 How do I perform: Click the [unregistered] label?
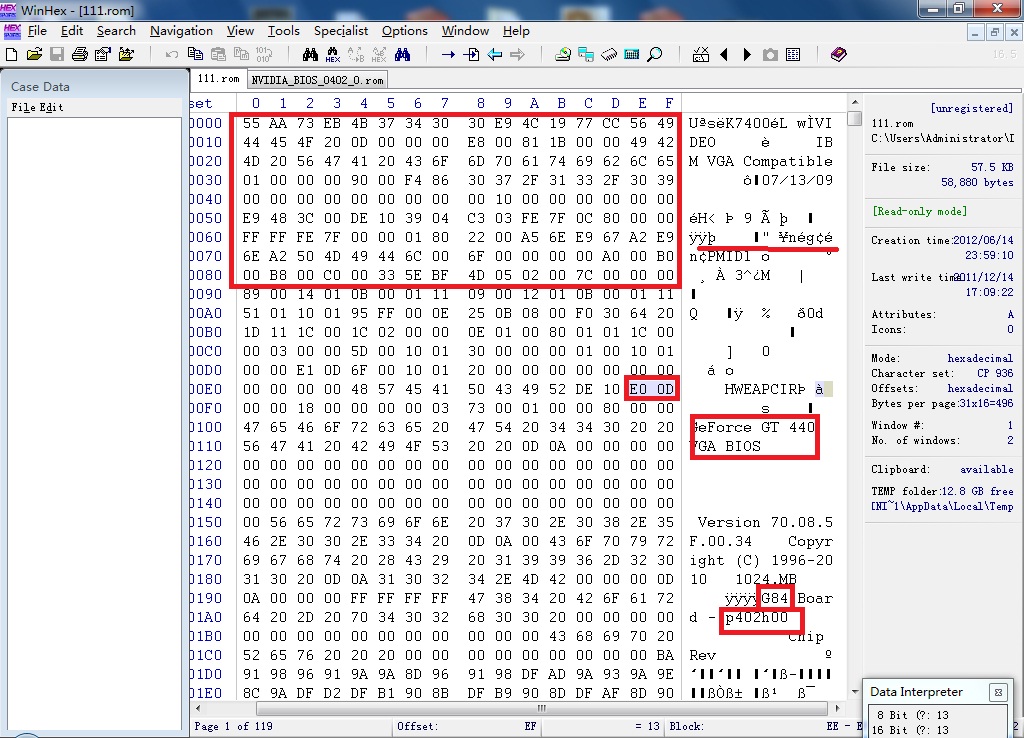pos(972,108)
